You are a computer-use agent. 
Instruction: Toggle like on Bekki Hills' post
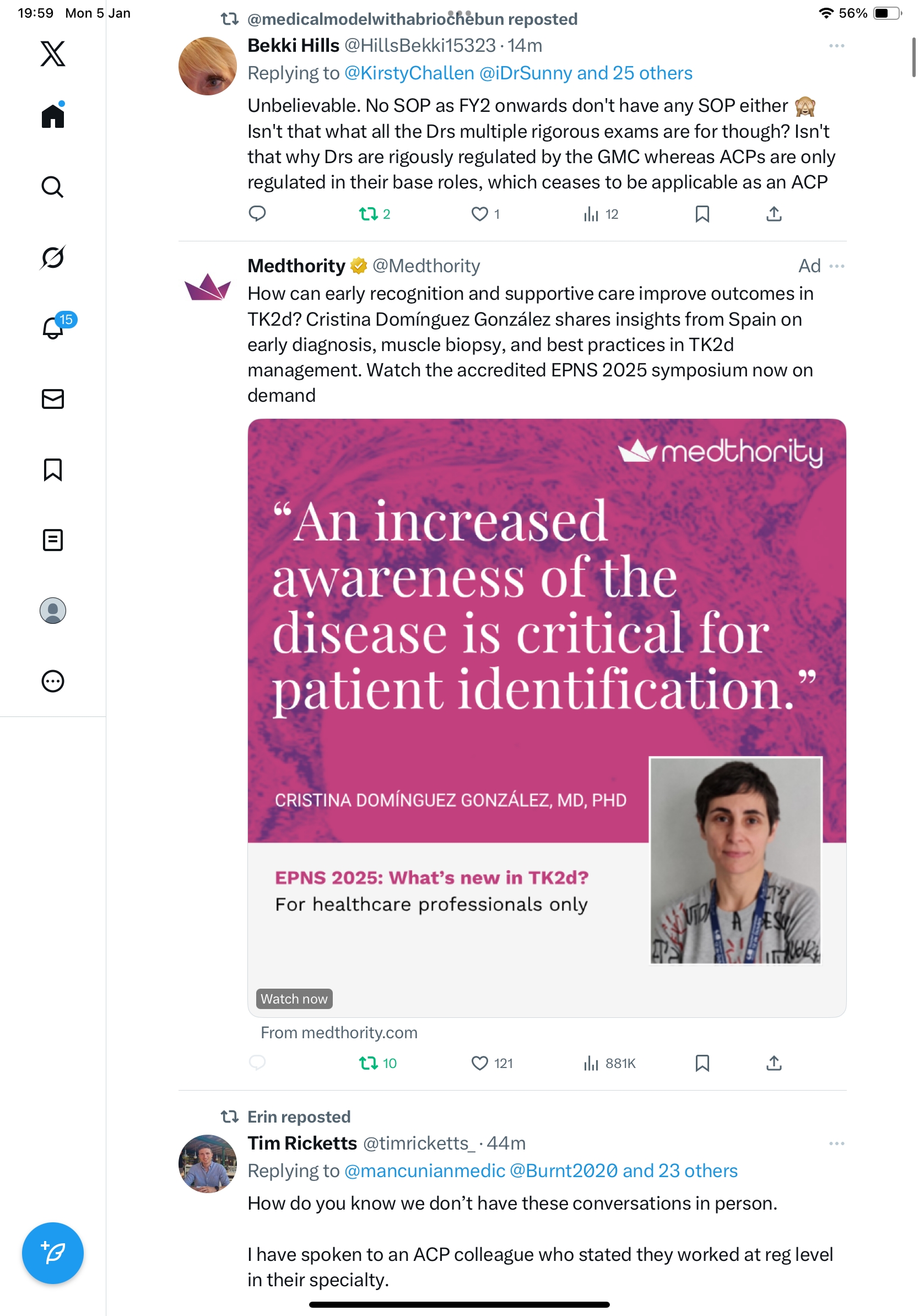pos(479,214)
